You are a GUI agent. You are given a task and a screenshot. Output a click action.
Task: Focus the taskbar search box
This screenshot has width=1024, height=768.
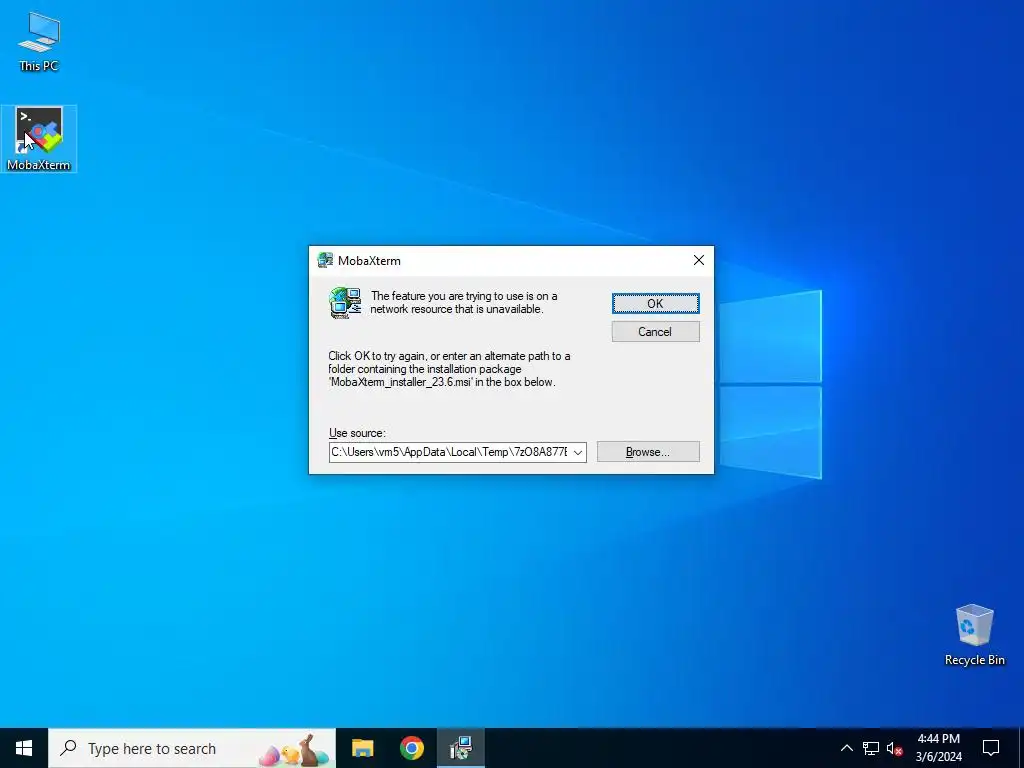(192, 748)
